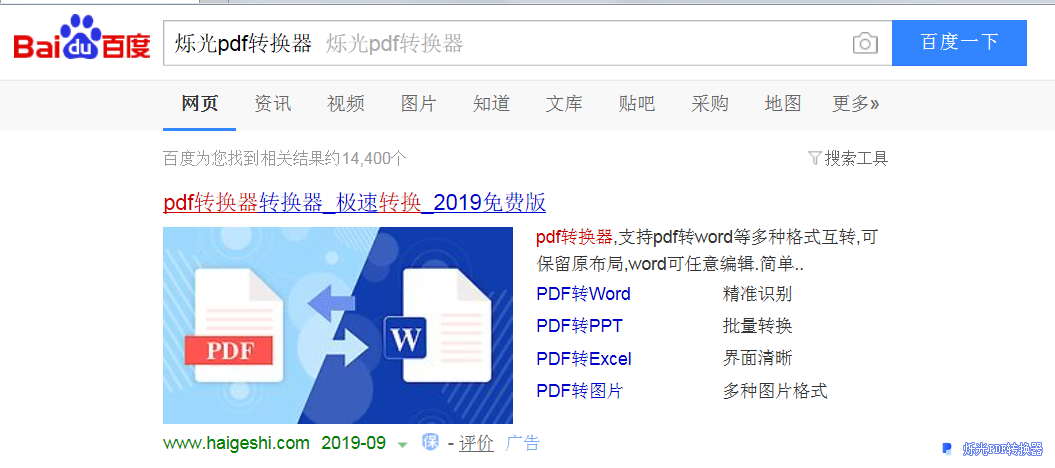1055x468 pixels.
Task: Switch to the 地图 tab
Action: point(783,103)
